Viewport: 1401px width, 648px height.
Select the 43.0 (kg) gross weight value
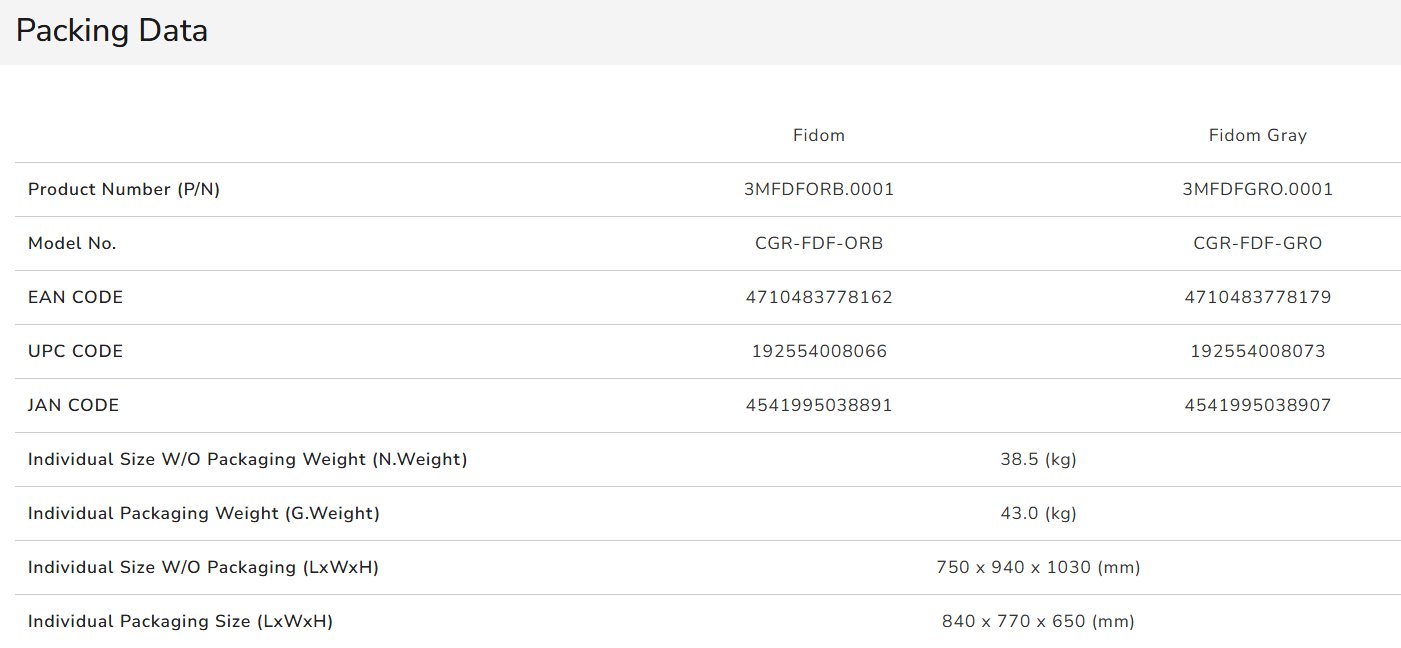[1038, 513]
